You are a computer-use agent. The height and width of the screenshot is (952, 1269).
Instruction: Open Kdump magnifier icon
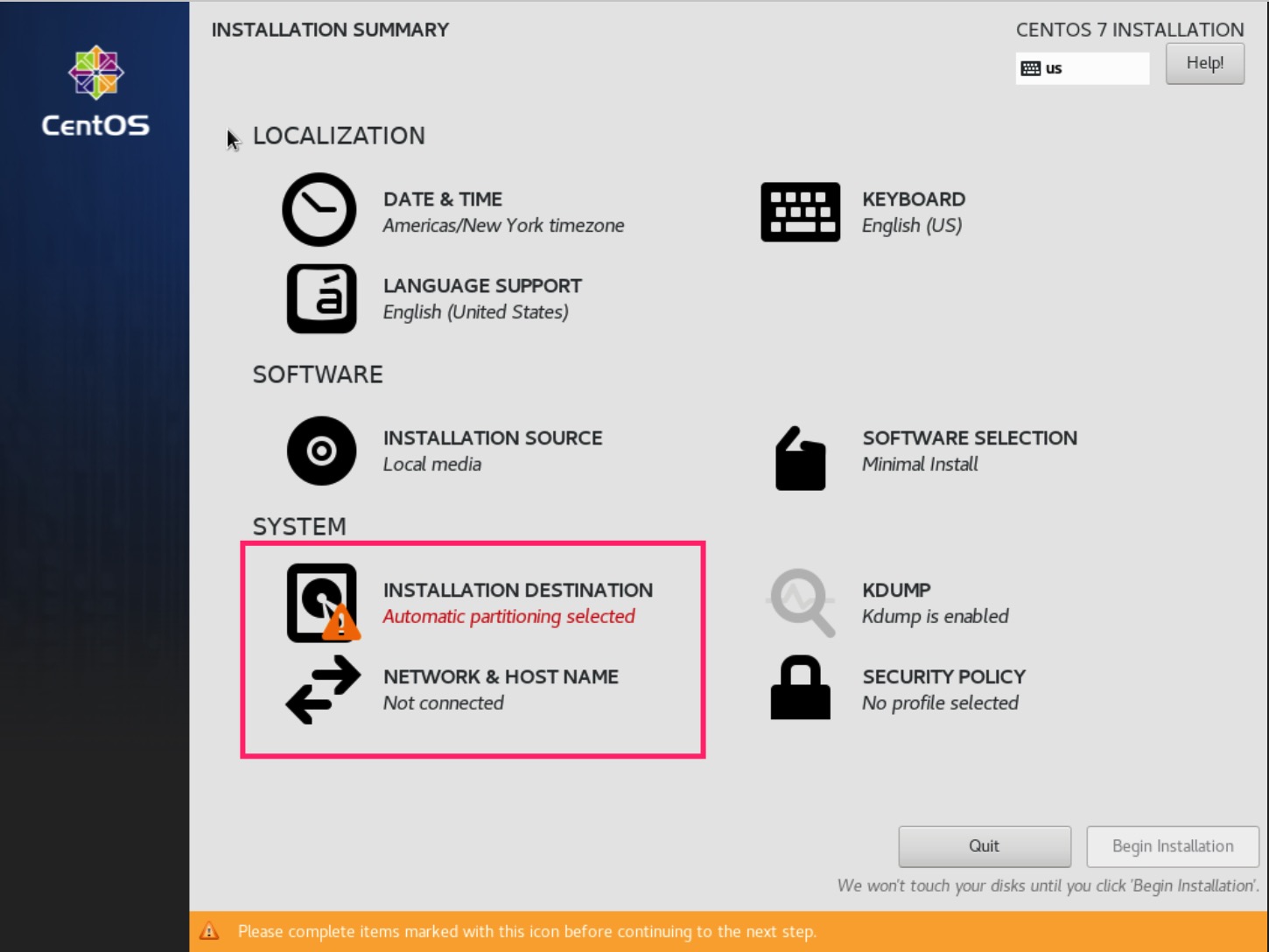coord(801,602)
